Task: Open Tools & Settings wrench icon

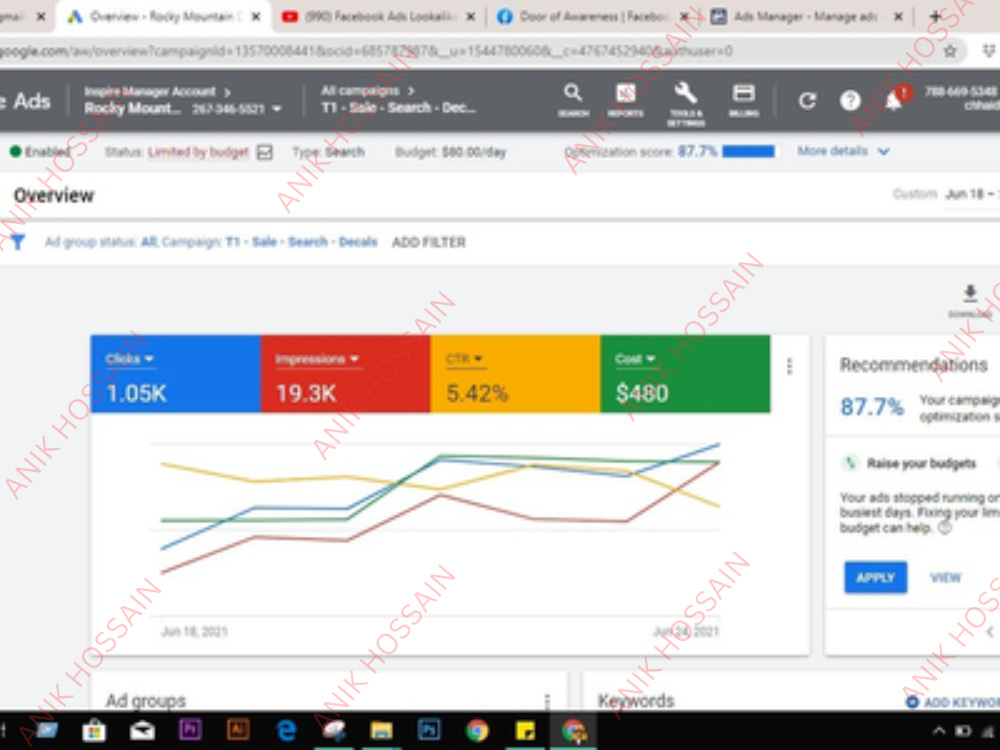Action: point(686,104)
